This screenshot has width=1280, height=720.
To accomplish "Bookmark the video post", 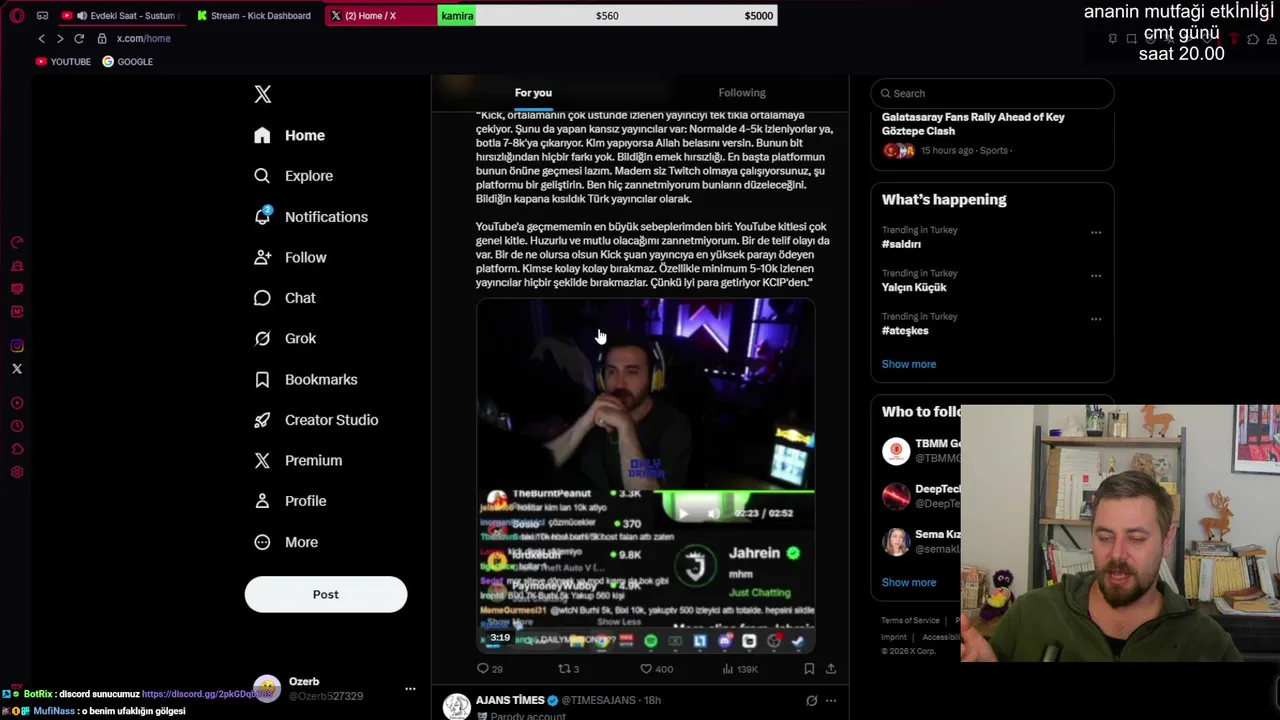I will tap(808, 669).
